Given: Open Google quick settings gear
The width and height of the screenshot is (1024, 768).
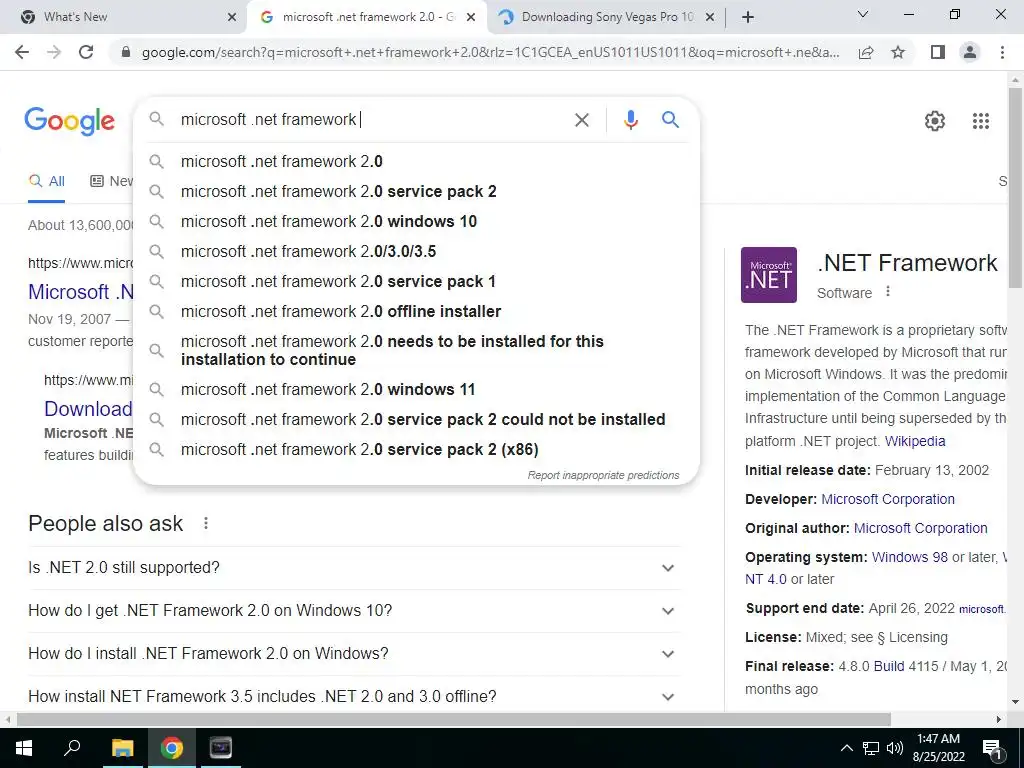Looking at the screenshot, I should coord(935,121).
